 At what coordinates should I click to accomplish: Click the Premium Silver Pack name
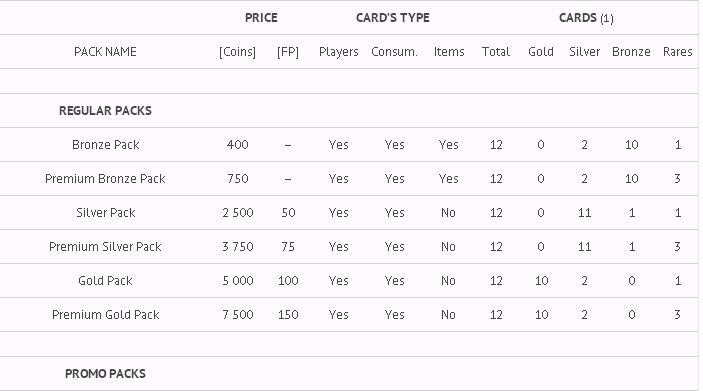tap(105, 247)
